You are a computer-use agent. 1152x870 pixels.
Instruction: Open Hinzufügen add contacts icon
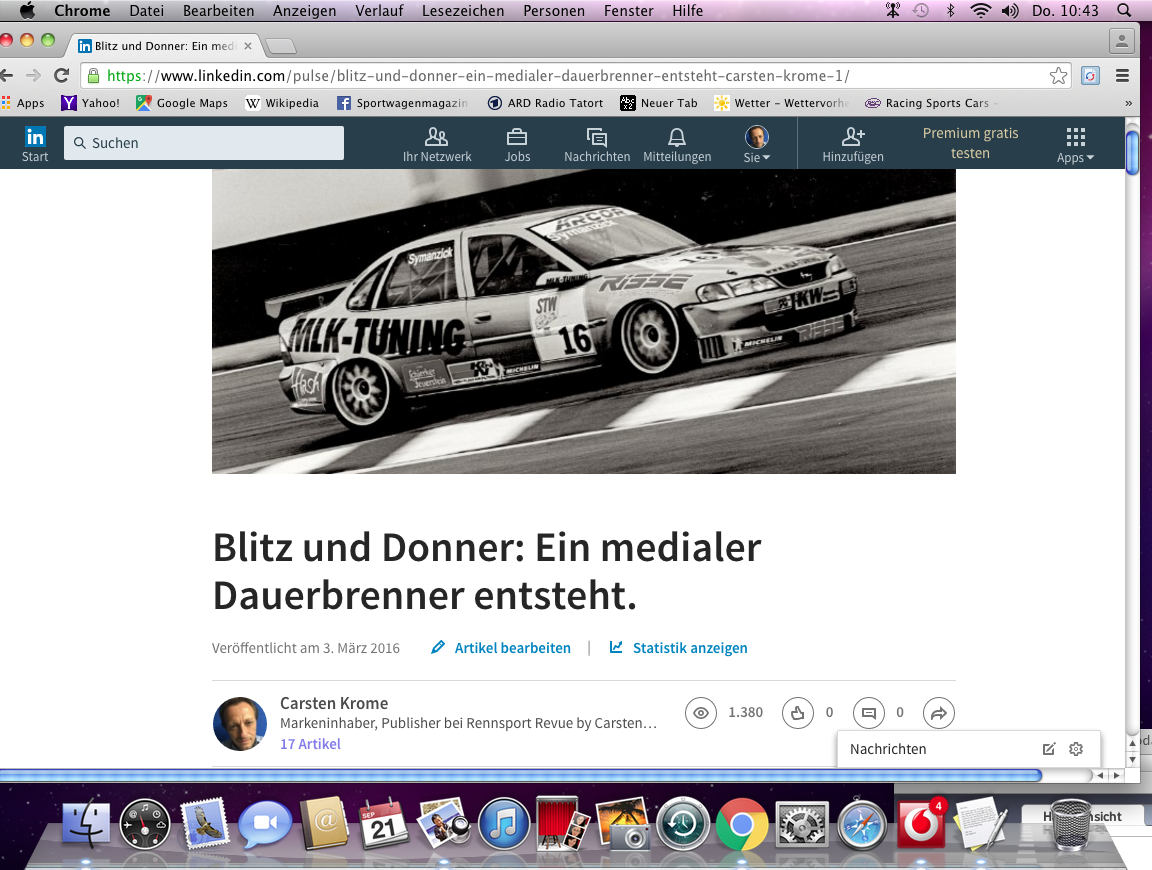pos(853,144)
